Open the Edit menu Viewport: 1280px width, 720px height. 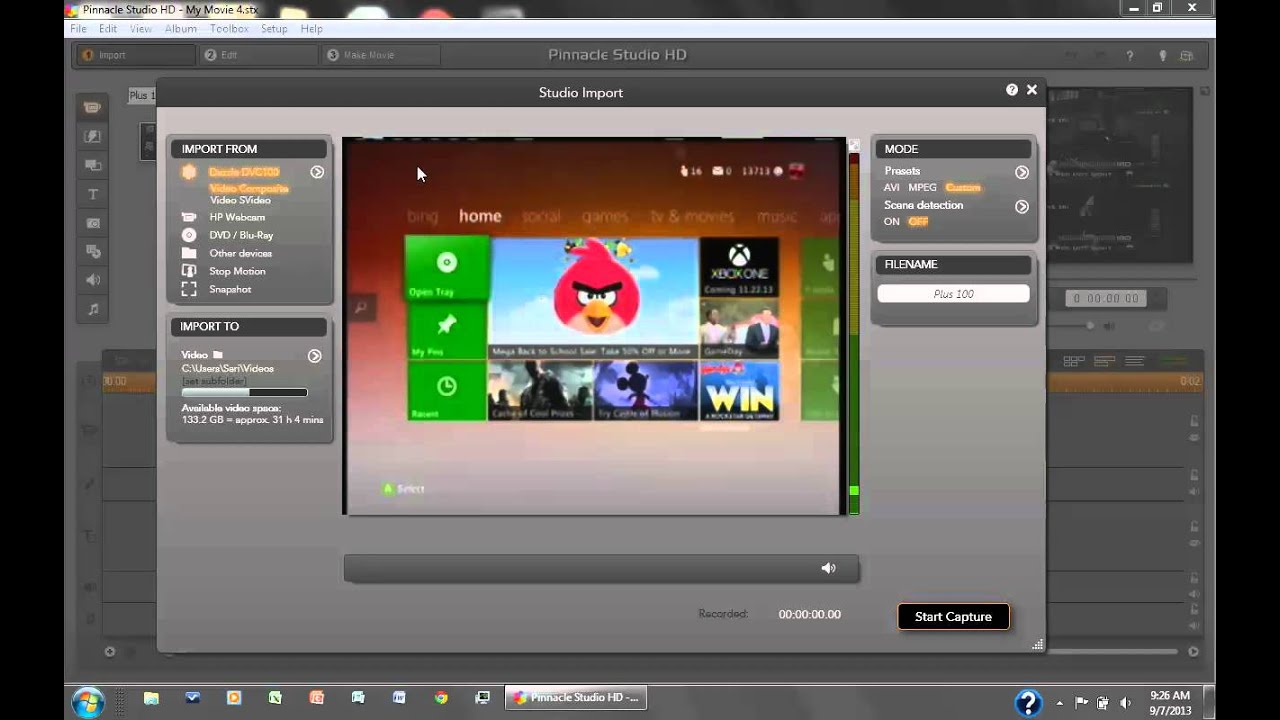[x=108, y=29]
